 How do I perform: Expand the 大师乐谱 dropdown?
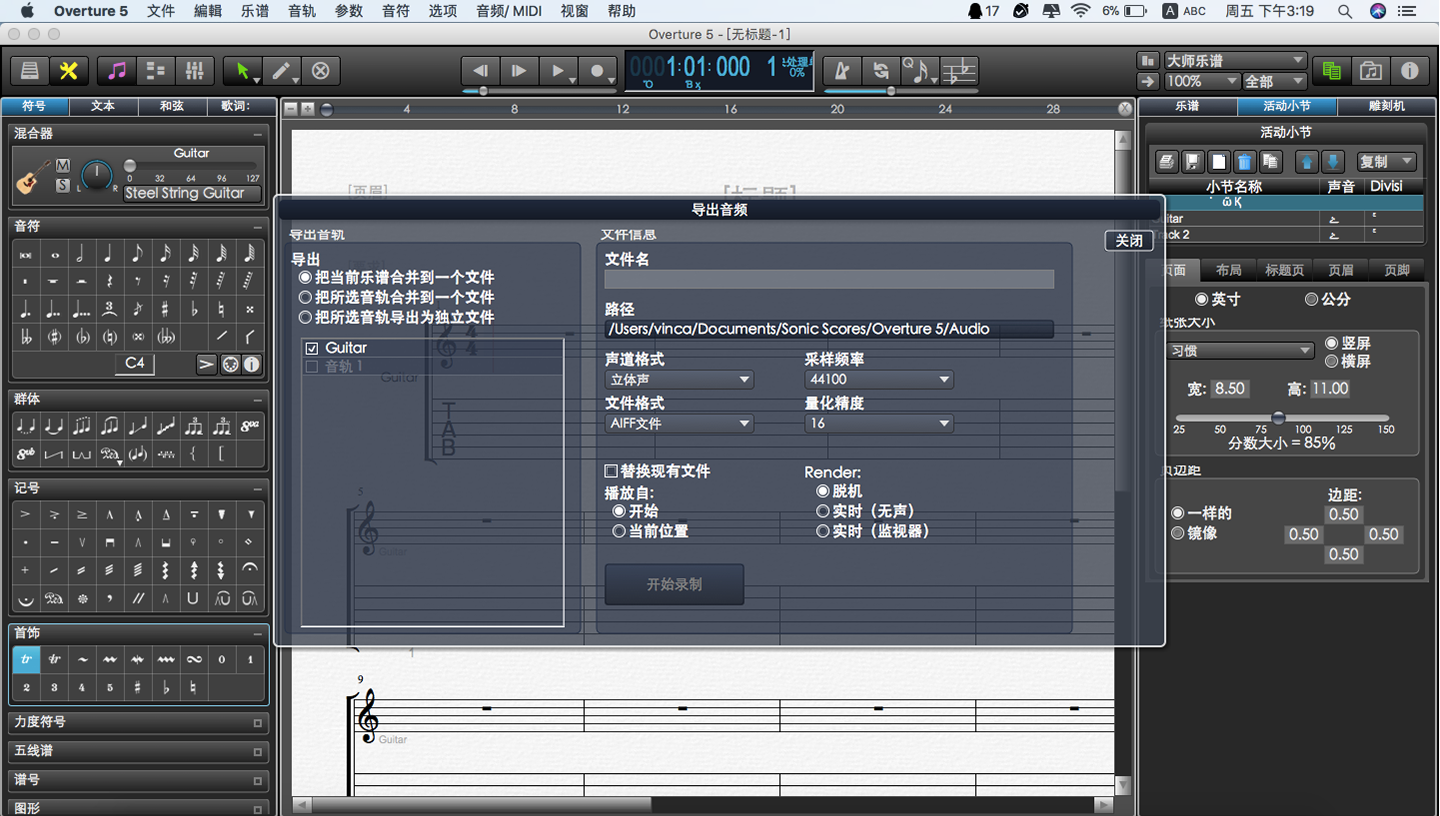(1234, 59)
